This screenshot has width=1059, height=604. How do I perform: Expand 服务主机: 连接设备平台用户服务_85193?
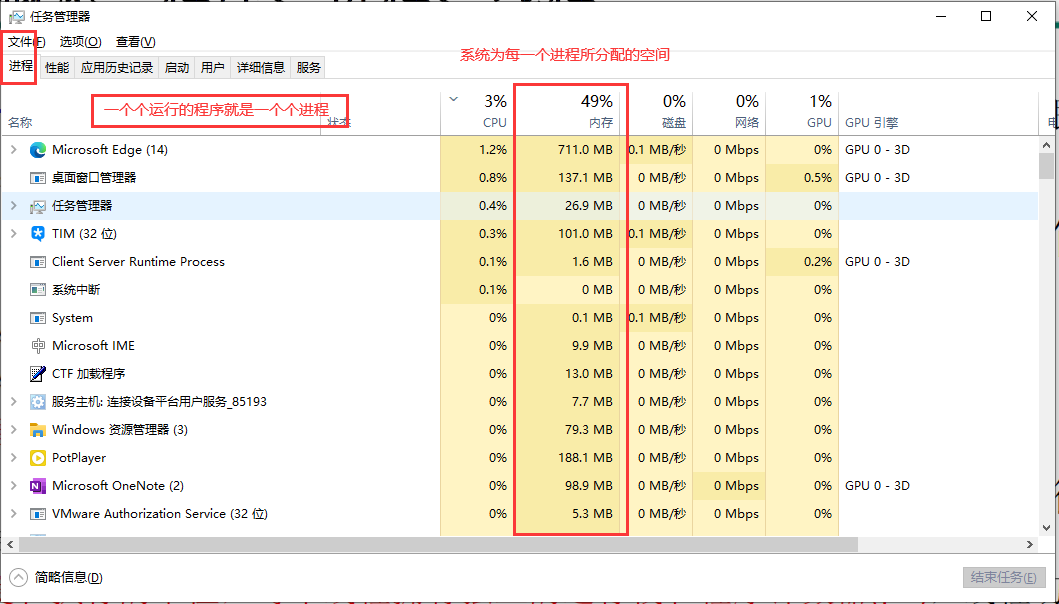click(14, 402)
